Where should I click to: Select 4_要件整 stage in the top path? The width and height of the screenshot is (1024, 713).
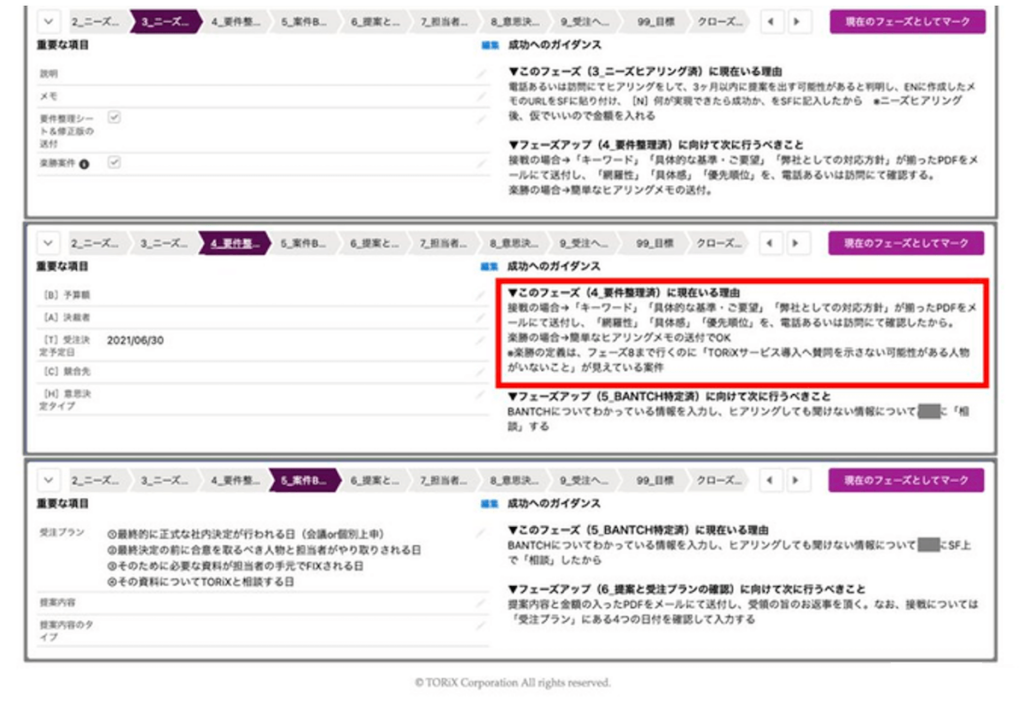pyautogui.click(x=234, y=22)
